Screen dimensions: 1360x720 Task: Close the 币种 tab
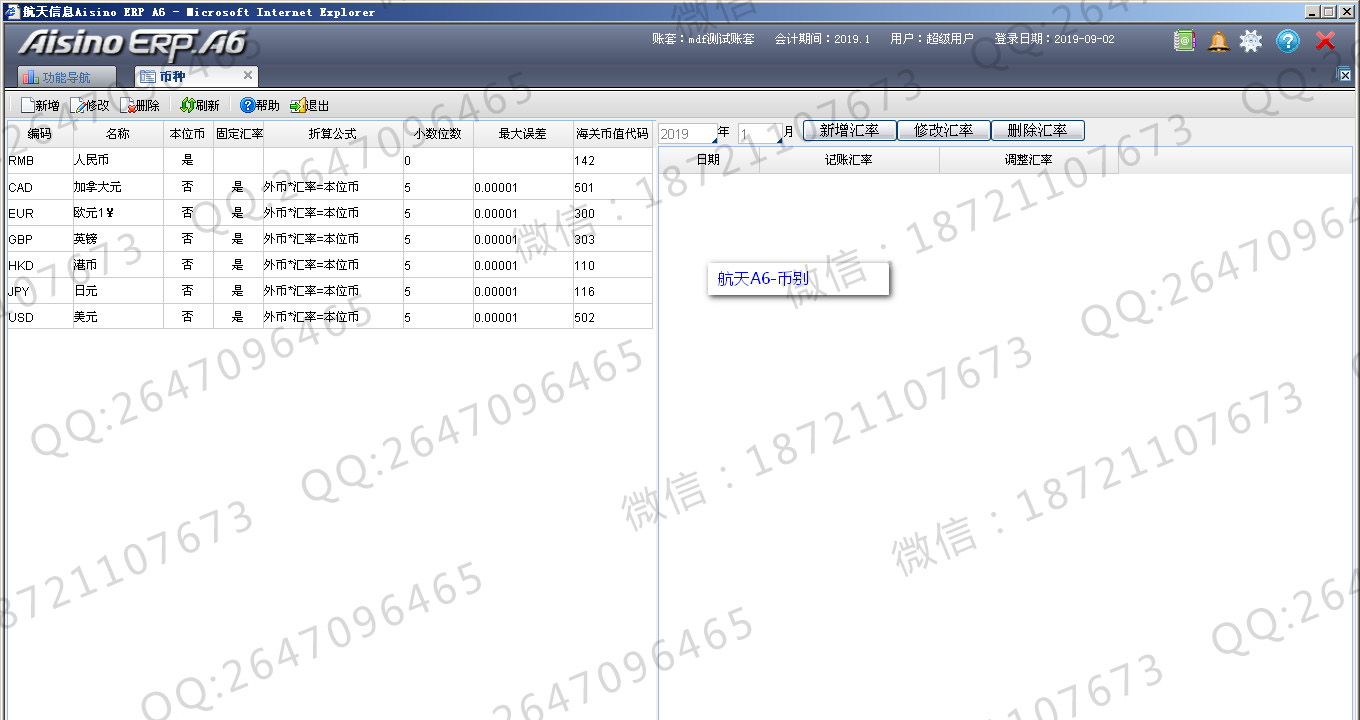coord(248,76)
